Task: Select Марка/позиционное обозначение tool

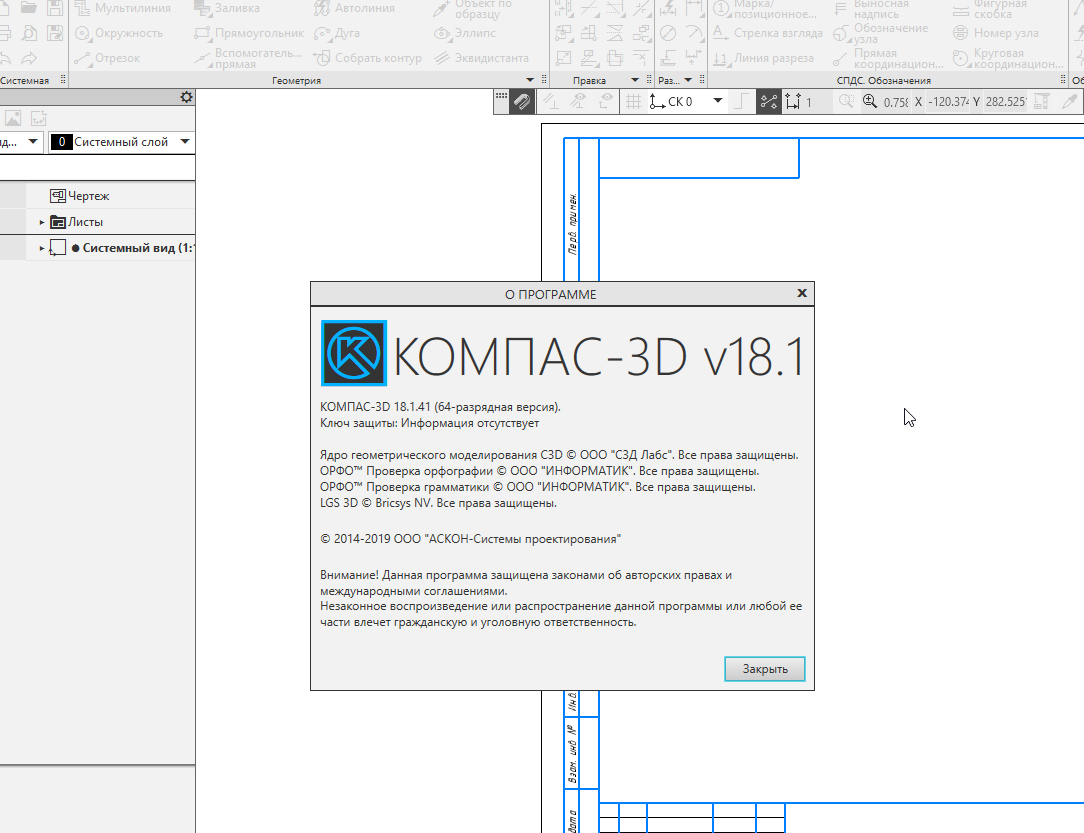Action: click(x=765, y=8)
